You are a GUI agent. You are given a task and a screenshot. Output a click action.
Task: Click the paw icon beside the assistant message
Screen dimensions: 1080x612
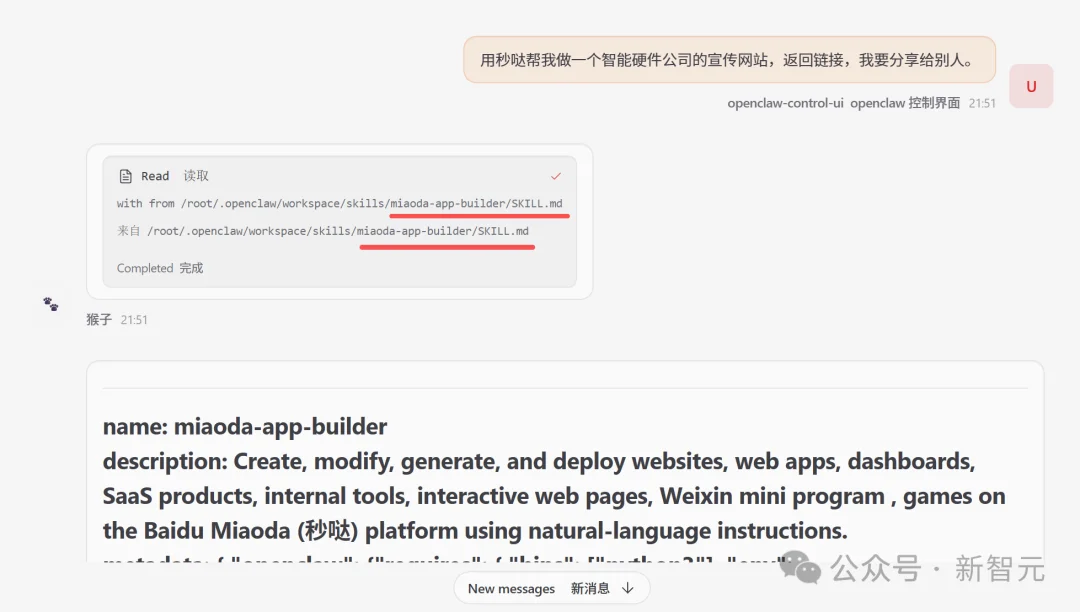(x=50, y=305)
